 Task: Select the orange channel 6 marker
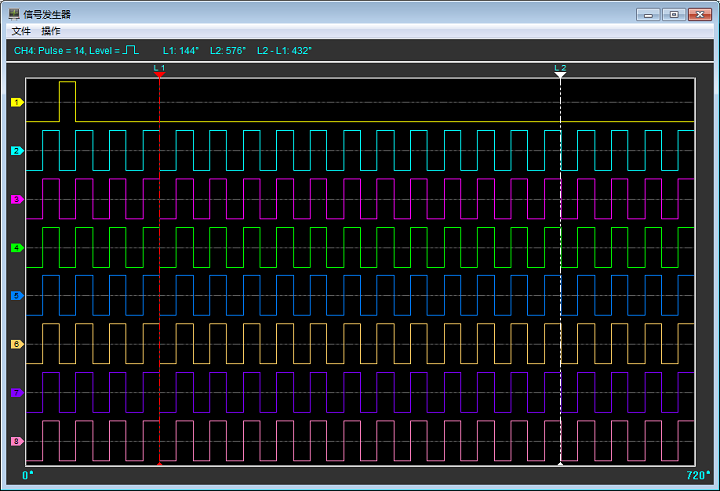pyautogui.click(x=17, y=345)
